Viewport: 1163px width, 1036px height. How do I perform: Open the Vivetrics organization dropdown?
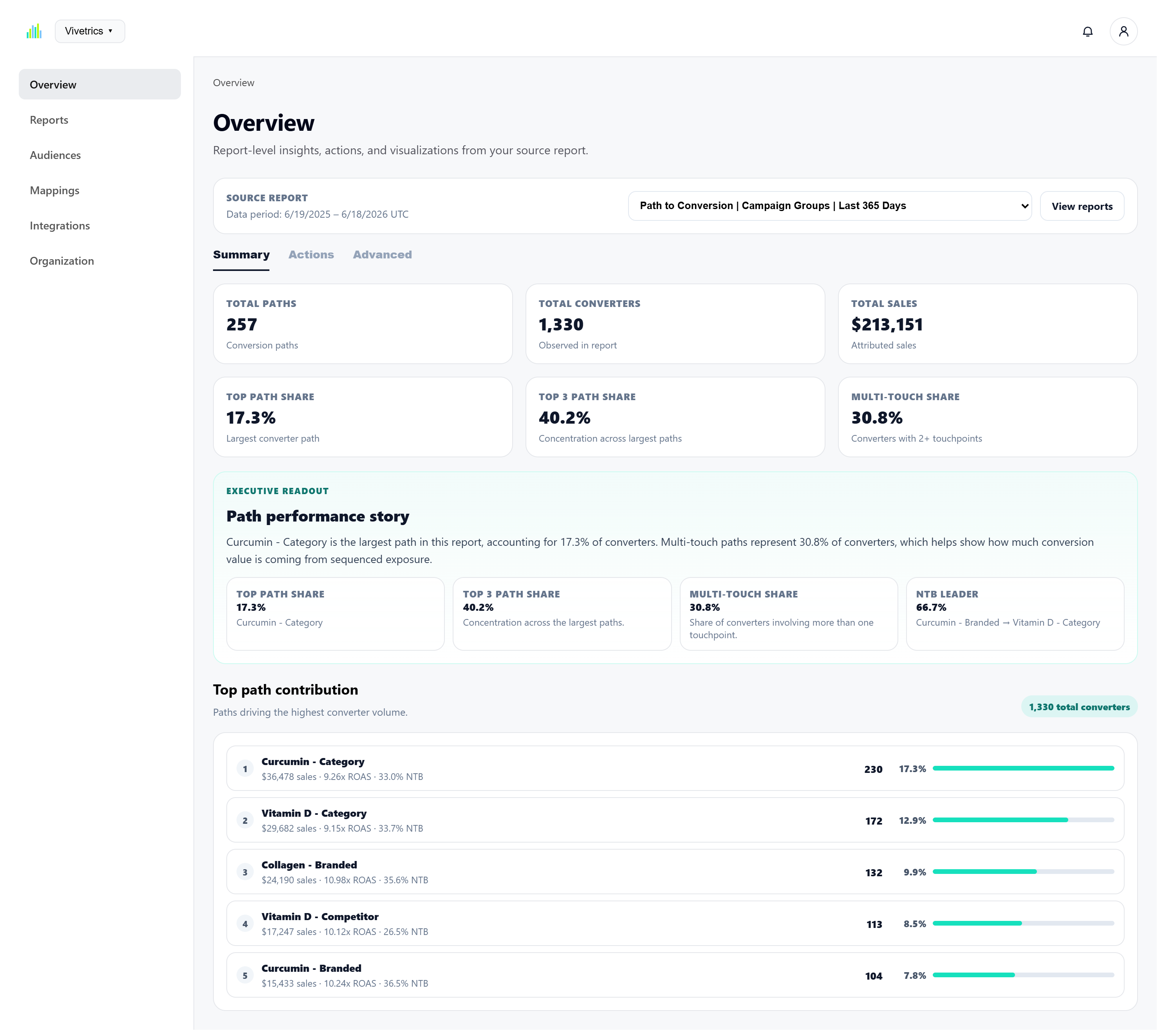click(90, 31)
